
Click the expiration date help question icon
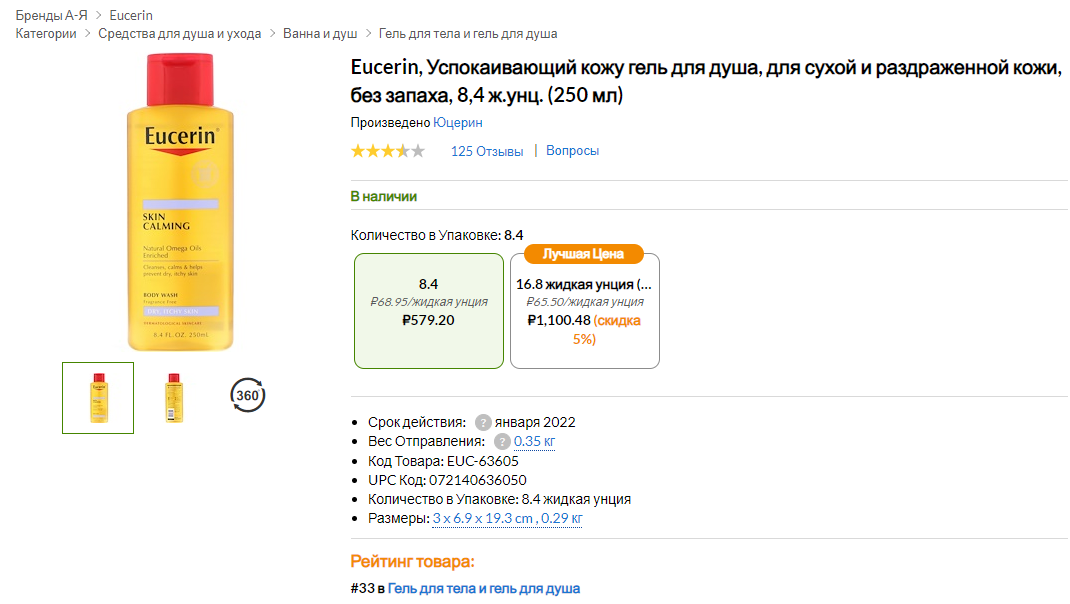point(483,422)
